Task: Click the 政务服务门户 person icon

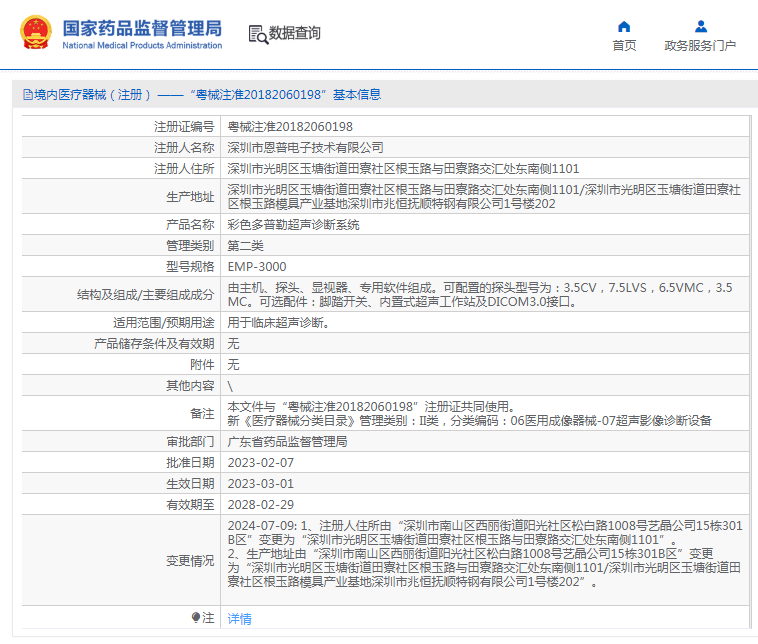Action: point(700,27)
